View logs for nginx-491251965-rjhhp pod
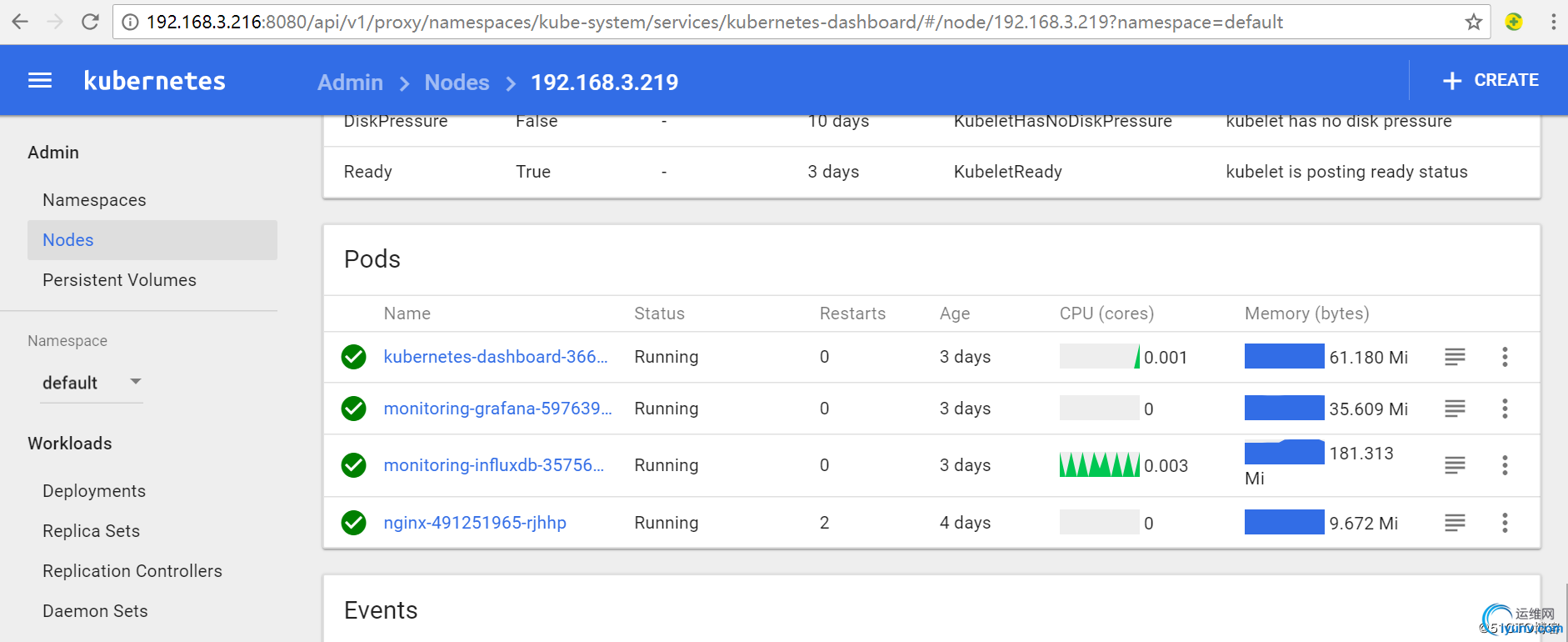 point(1455,523)
